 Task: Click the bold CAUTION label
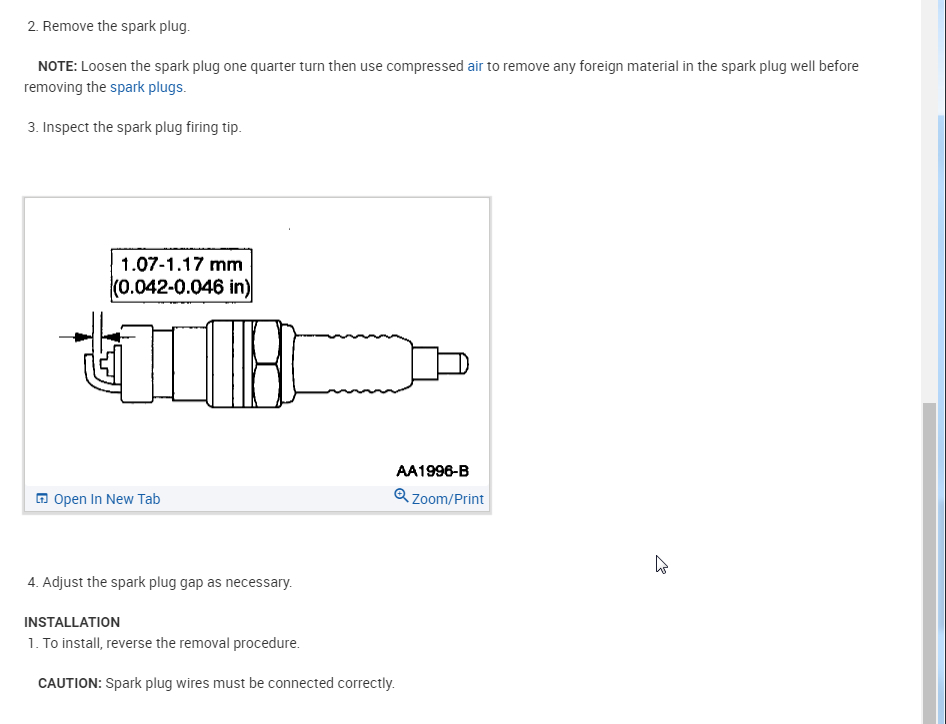[70, 683]
